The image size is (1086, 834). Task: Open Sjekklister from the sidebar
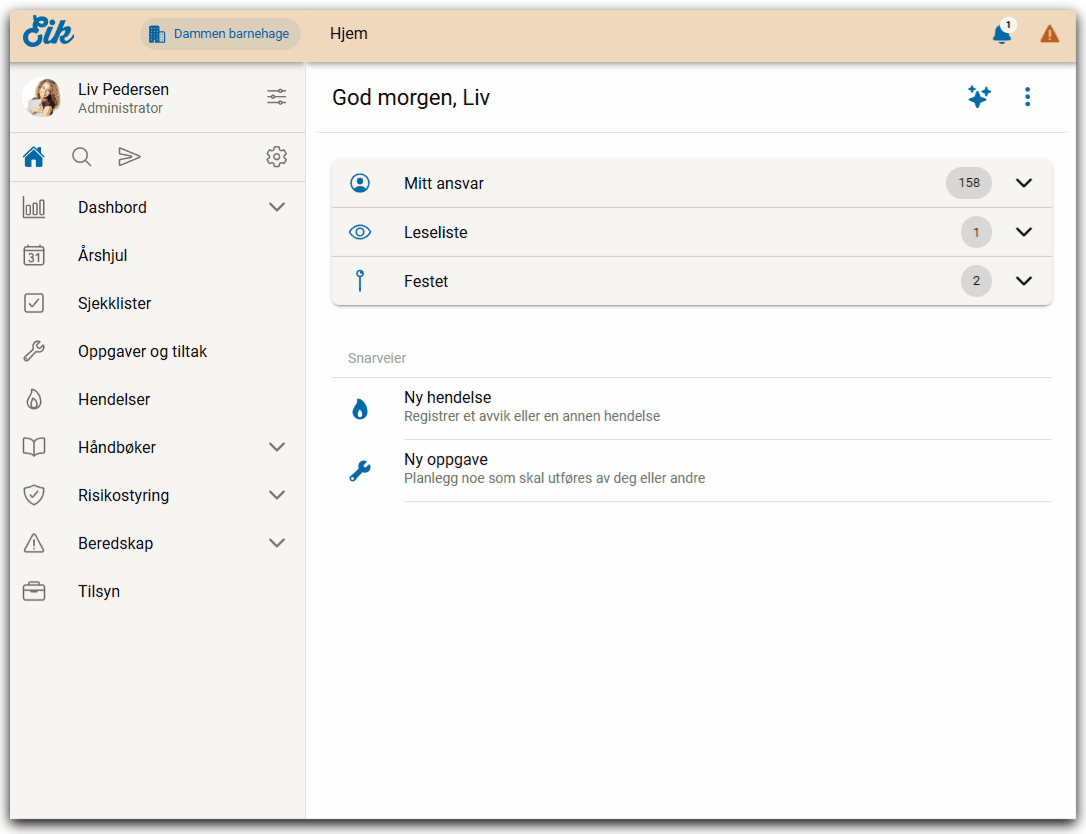pos(115,303)
